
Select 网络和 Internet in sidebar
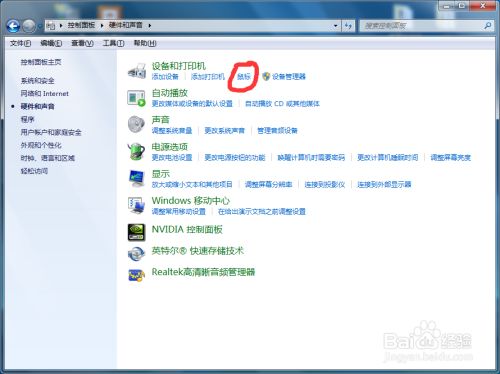click(x=45, y=94)
